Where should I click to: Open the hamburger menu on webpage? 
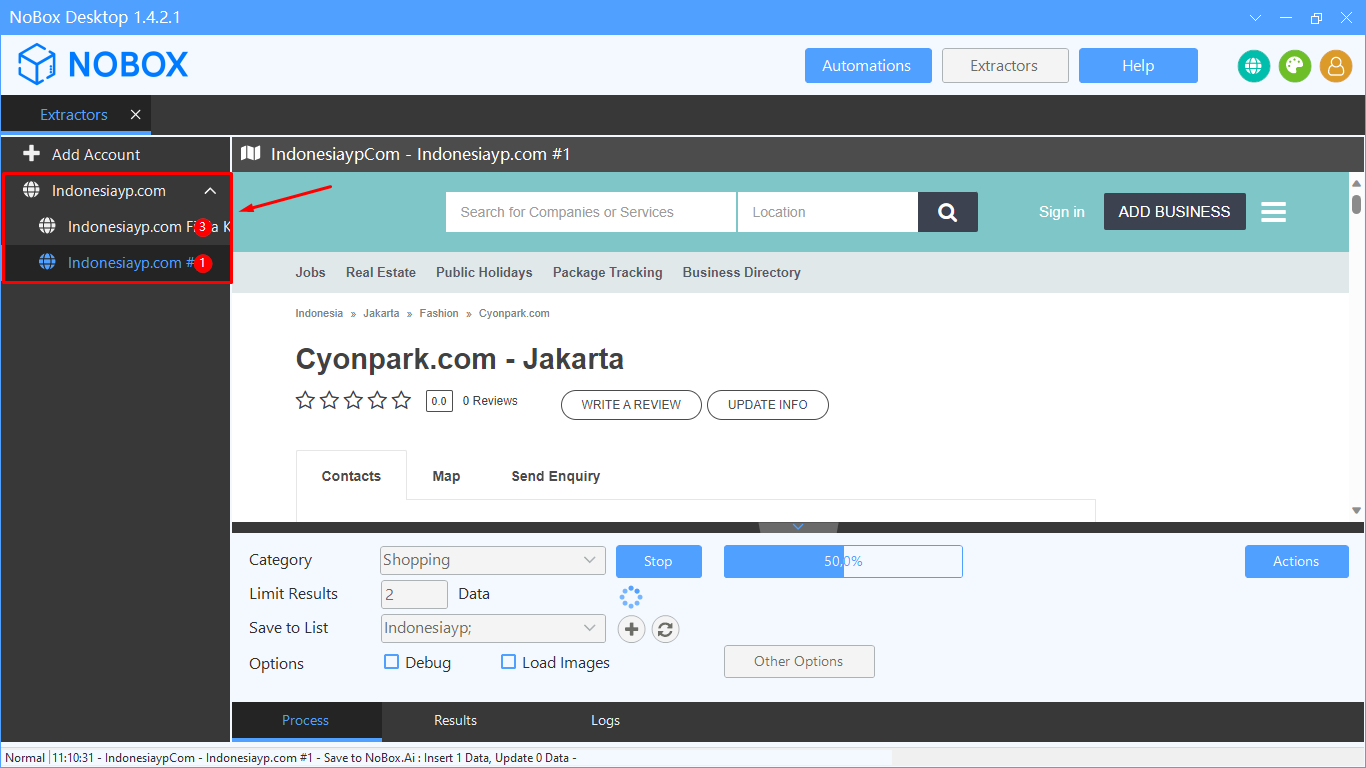tap(1273, 212)
